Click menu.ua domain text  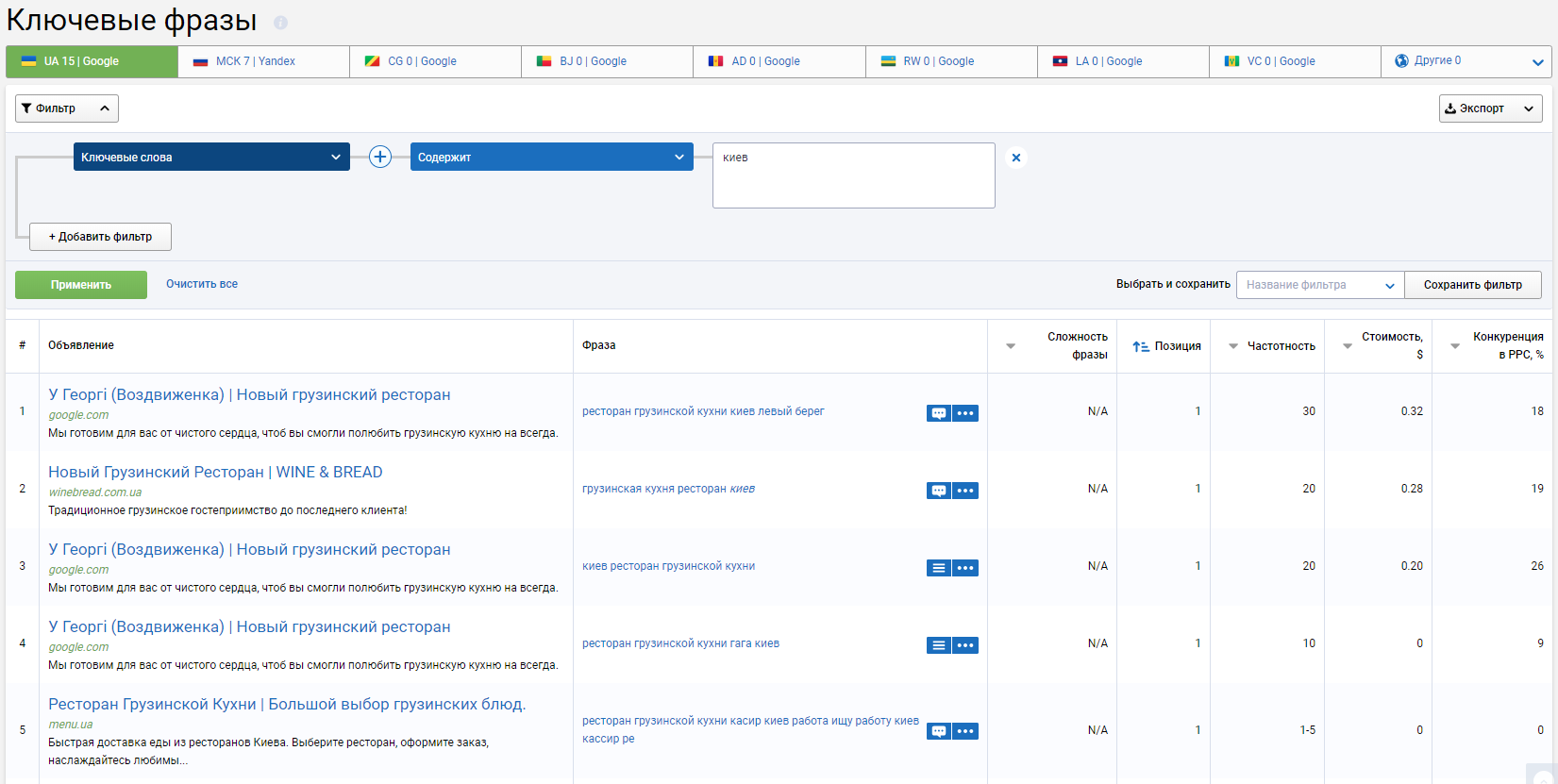coord(71,725)
